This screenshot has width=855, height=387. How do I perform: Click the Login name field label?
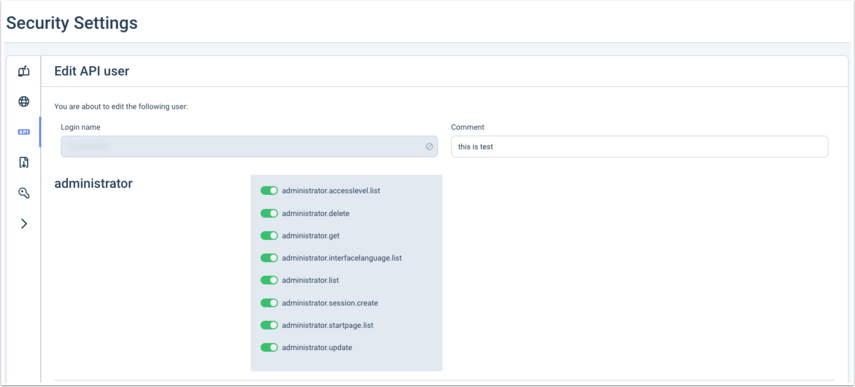pos(80,127)
